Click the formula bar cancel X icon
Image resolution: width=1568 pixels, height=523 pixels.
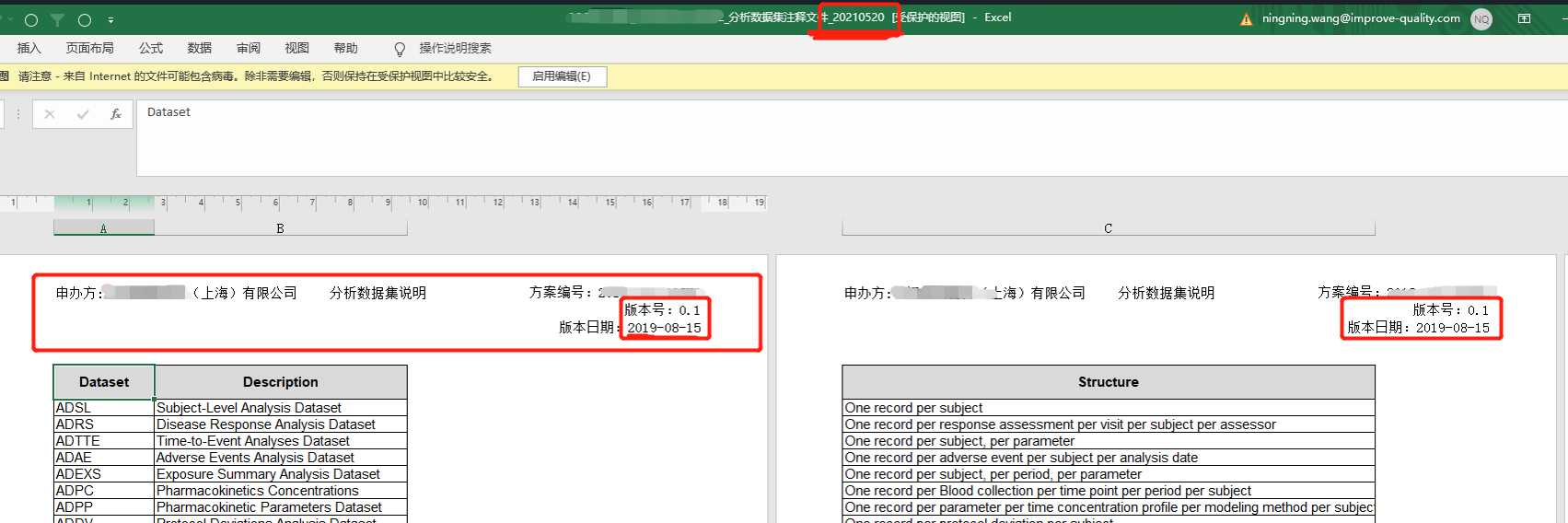click(x=50, y=114)
